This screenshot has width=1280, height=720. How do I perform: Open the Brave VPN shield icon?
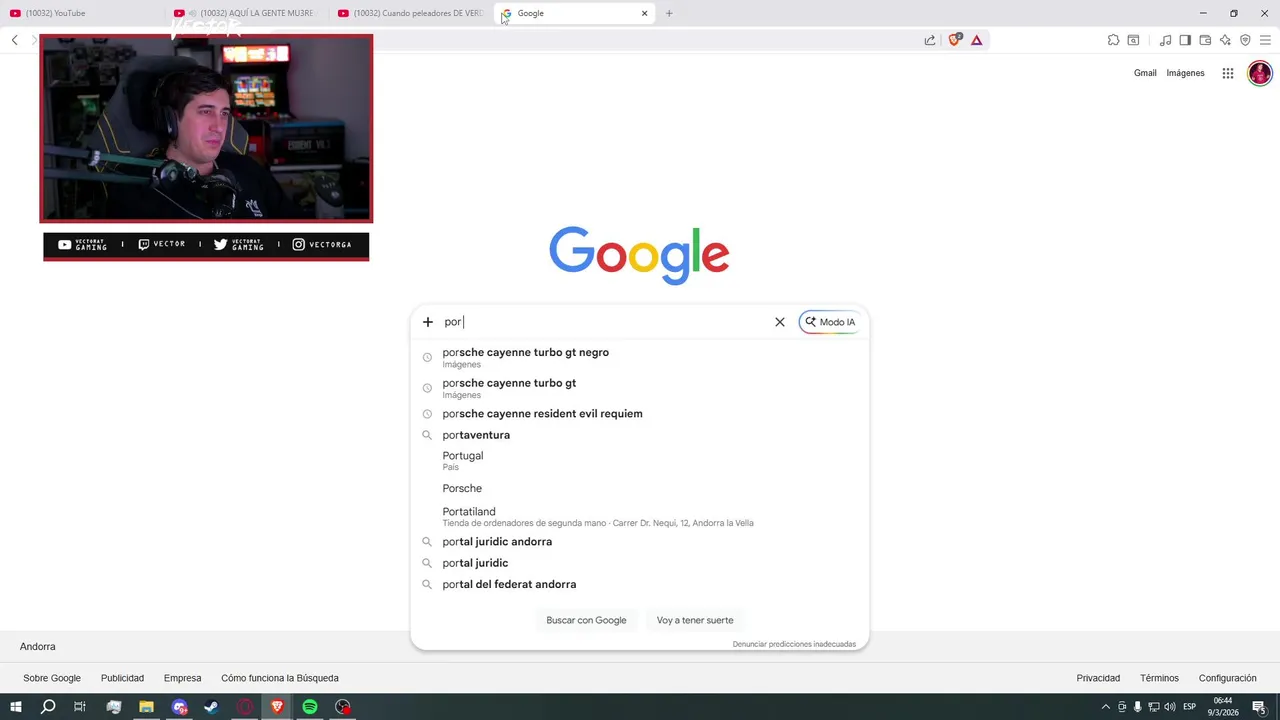point(1245,40)
